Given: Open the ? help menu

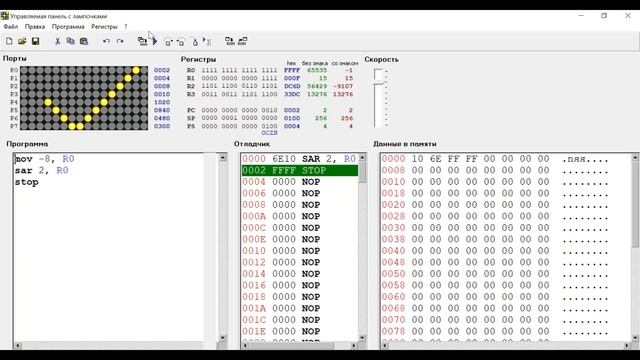Looking at the screenshot, I should pyautogui.click(x=126, y=27).
